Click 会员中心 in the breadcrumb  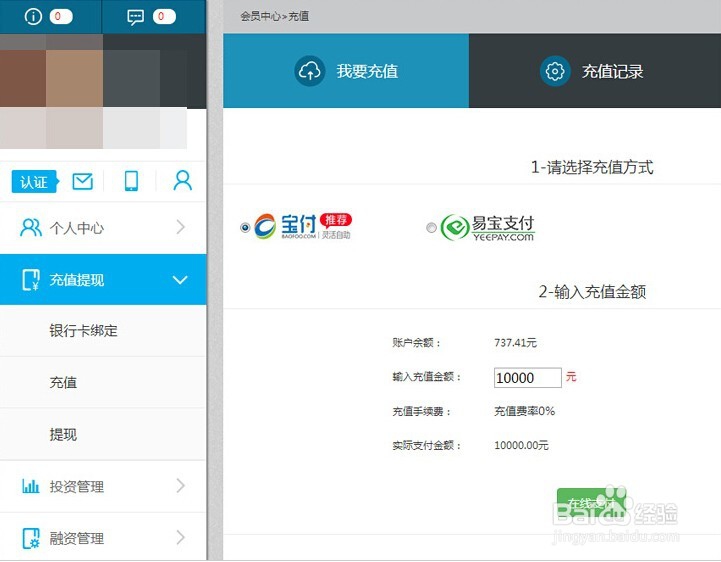coord(260,17)
